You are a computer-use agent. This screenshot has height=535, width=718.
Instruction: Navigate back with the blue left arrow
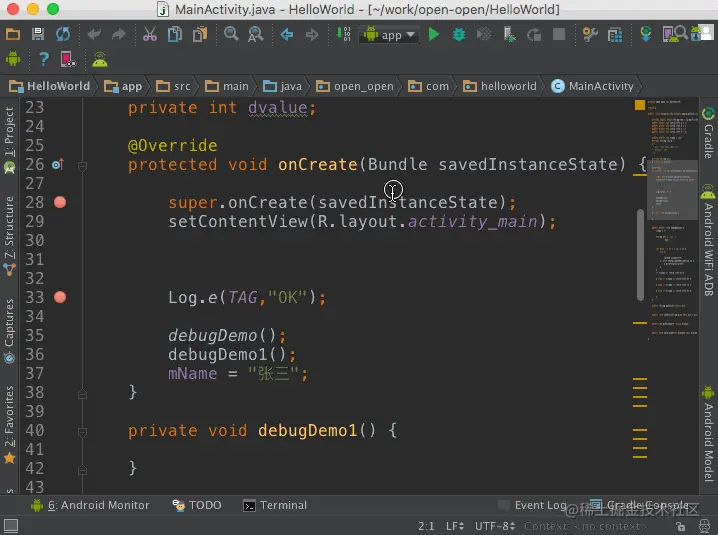tap(287, 34)
